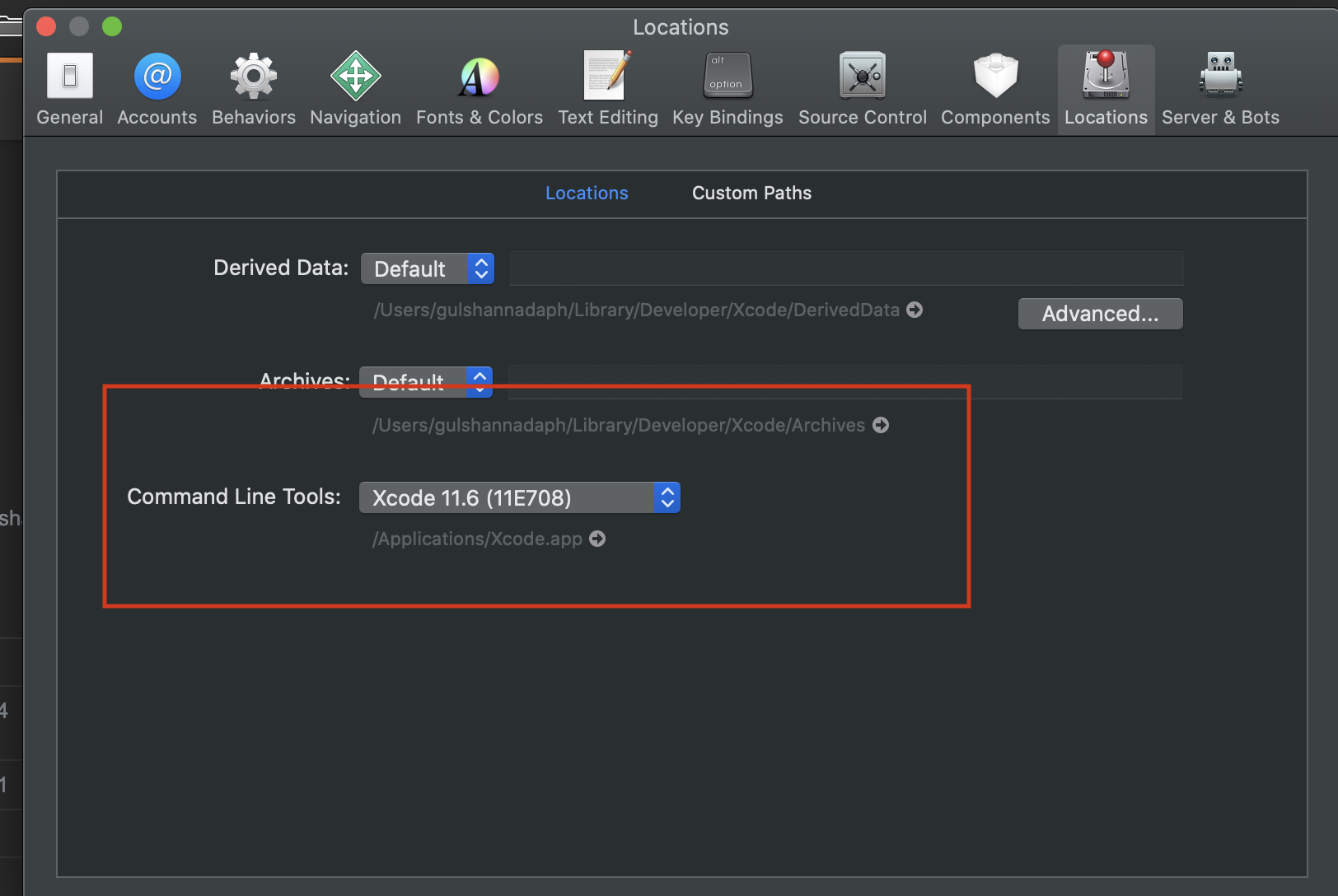Click the DerivedData path text

point(637,310)
